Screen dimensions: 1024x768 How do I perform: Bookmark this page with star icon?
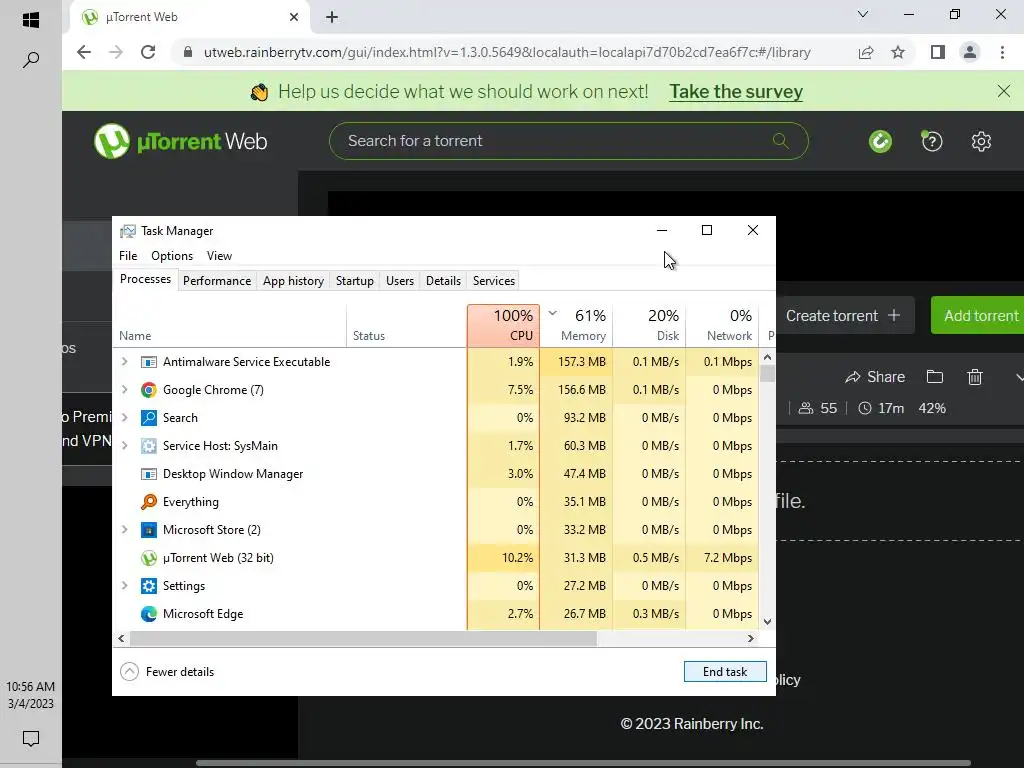tap(898, 52)
